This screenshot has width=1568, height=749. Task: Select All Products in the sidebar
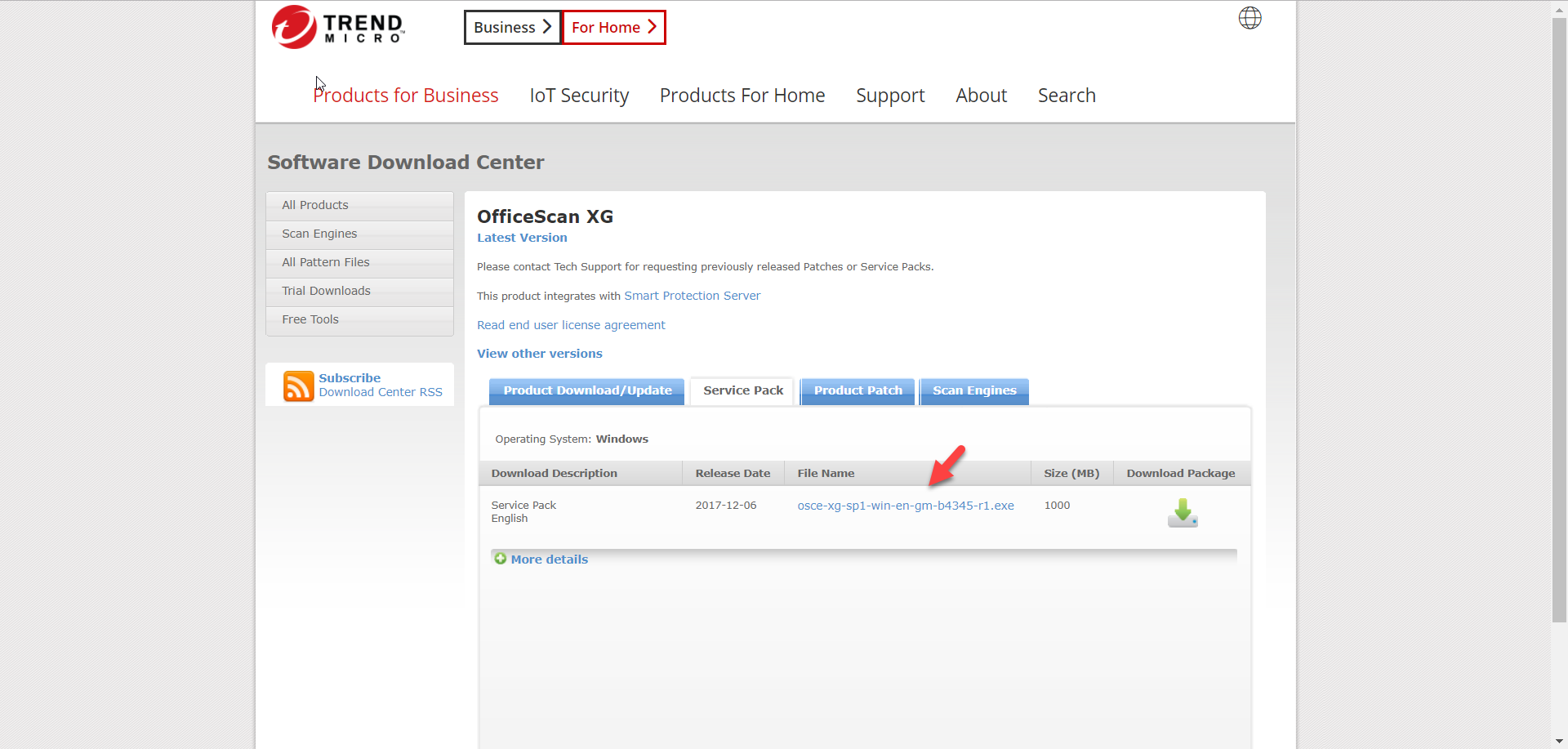tap(359, 205)
